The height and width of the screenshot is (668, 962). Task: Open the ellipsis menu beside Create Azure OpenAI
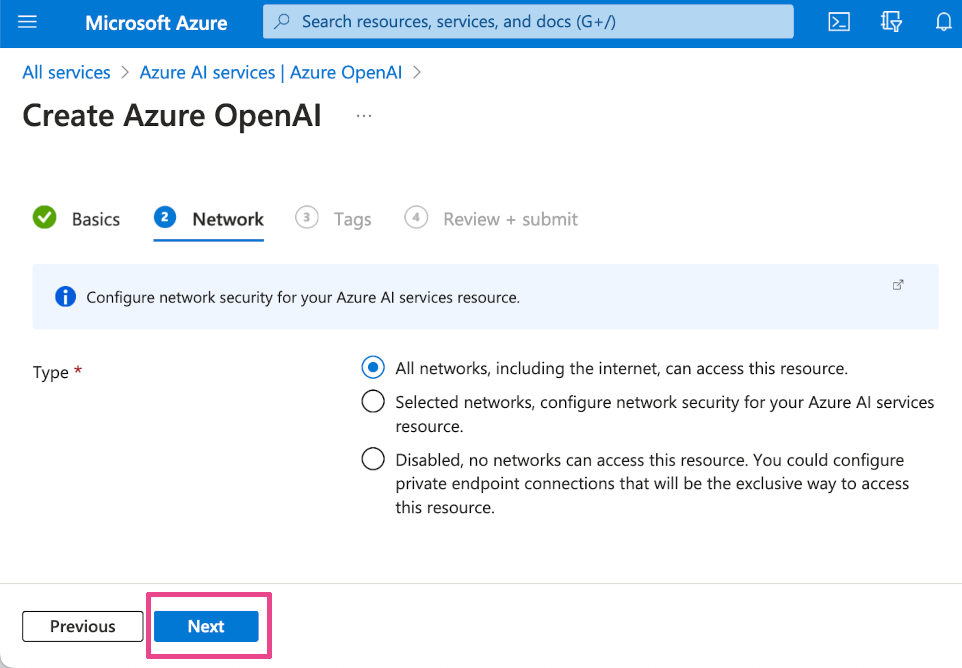tap(364, 116)
